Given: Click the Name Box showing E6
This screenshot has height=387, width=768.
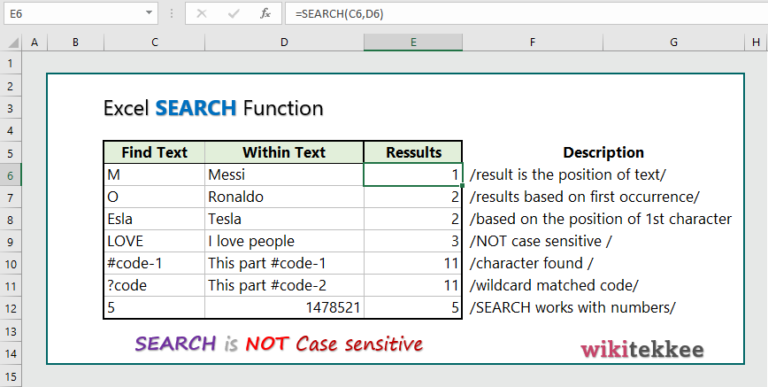Looking at the screenshot, I should click(x=81, y=14).
